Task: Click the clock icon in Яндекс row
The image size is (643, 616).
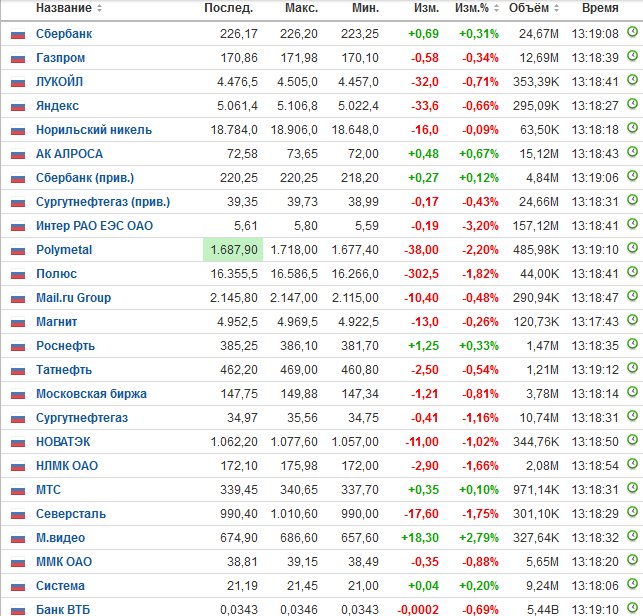Action: click(633, 103)
